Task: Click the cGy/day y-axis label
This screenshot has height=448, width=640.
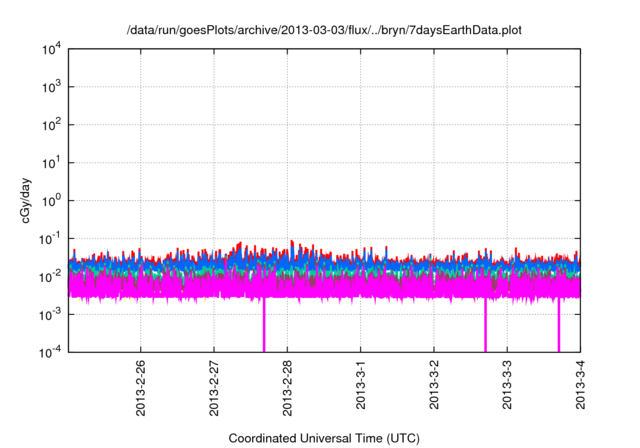Action: [x=25, y=200]
